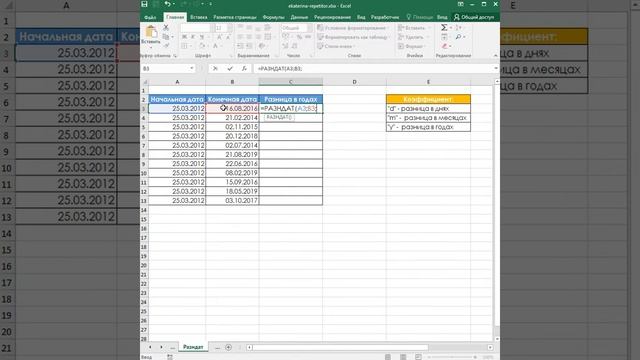Click macro recording icon in status bar
This screenshot has width=640, height=360.
(x=170, y=357)
